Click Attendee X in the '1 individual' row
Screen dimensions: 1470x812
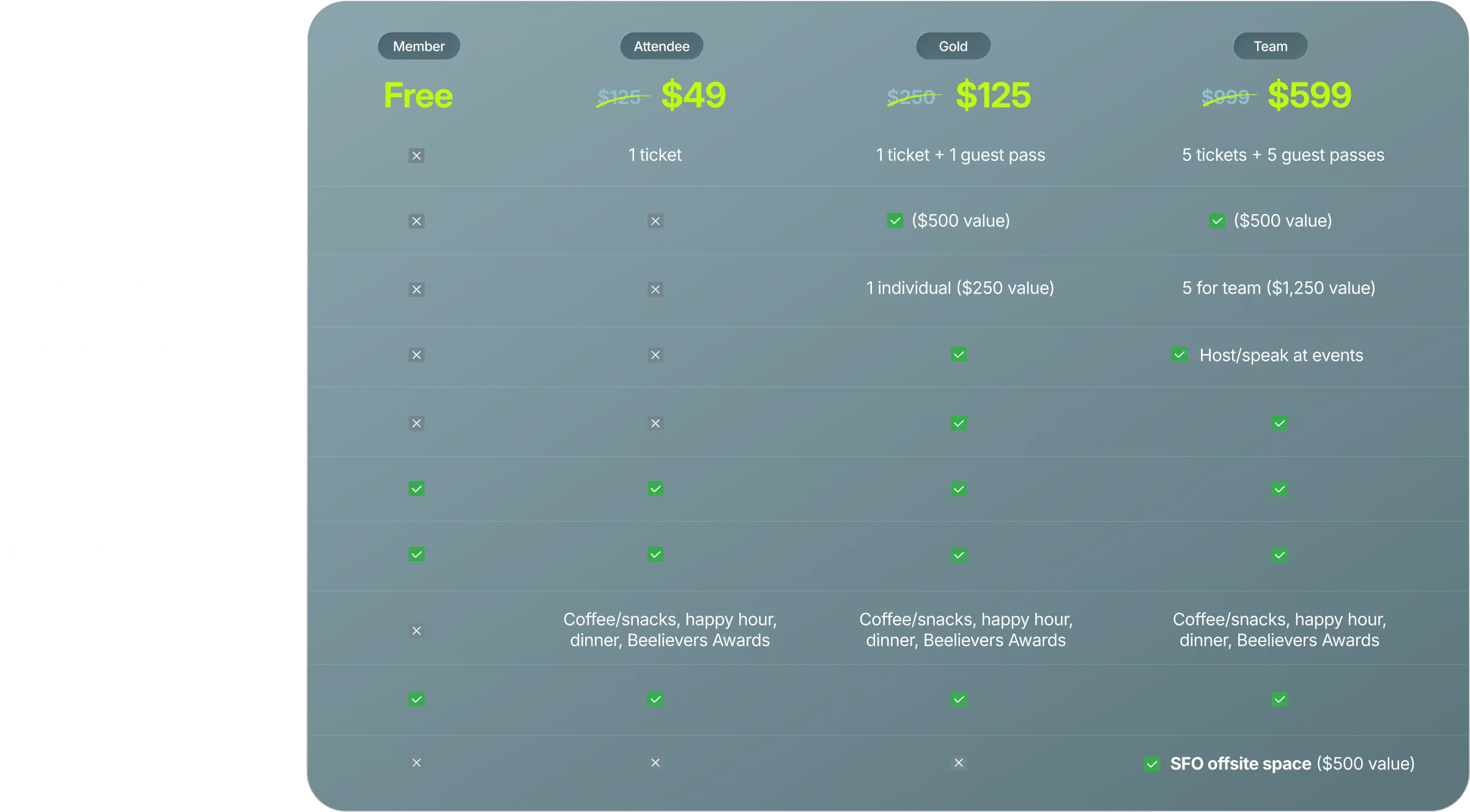(x=656, y=289)
